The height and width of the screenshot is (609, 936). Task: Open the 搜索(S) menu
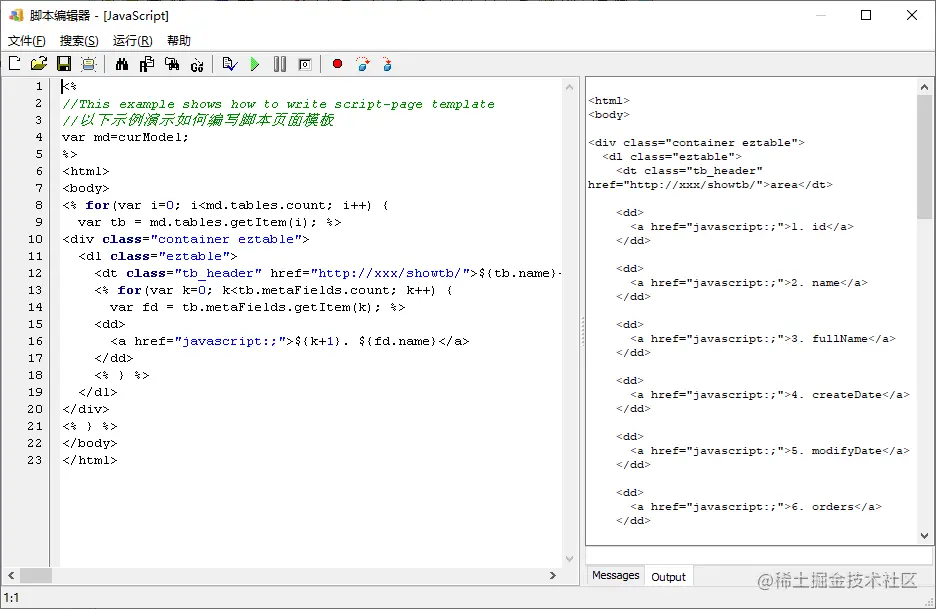[79, 41]
